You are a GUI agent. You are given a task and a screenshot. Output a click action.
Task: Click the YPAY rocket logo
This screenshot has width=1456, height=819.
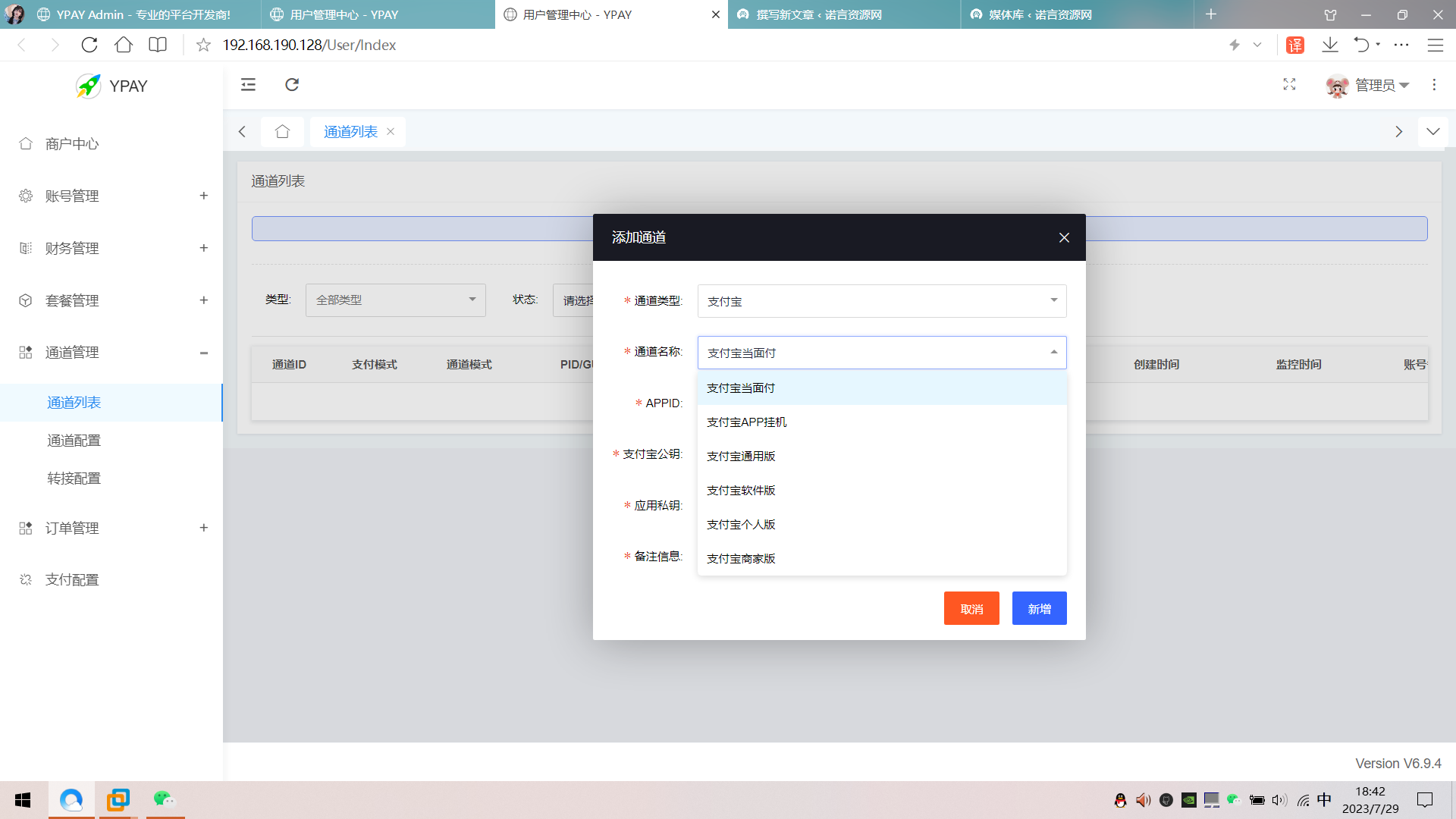point(89,86)
